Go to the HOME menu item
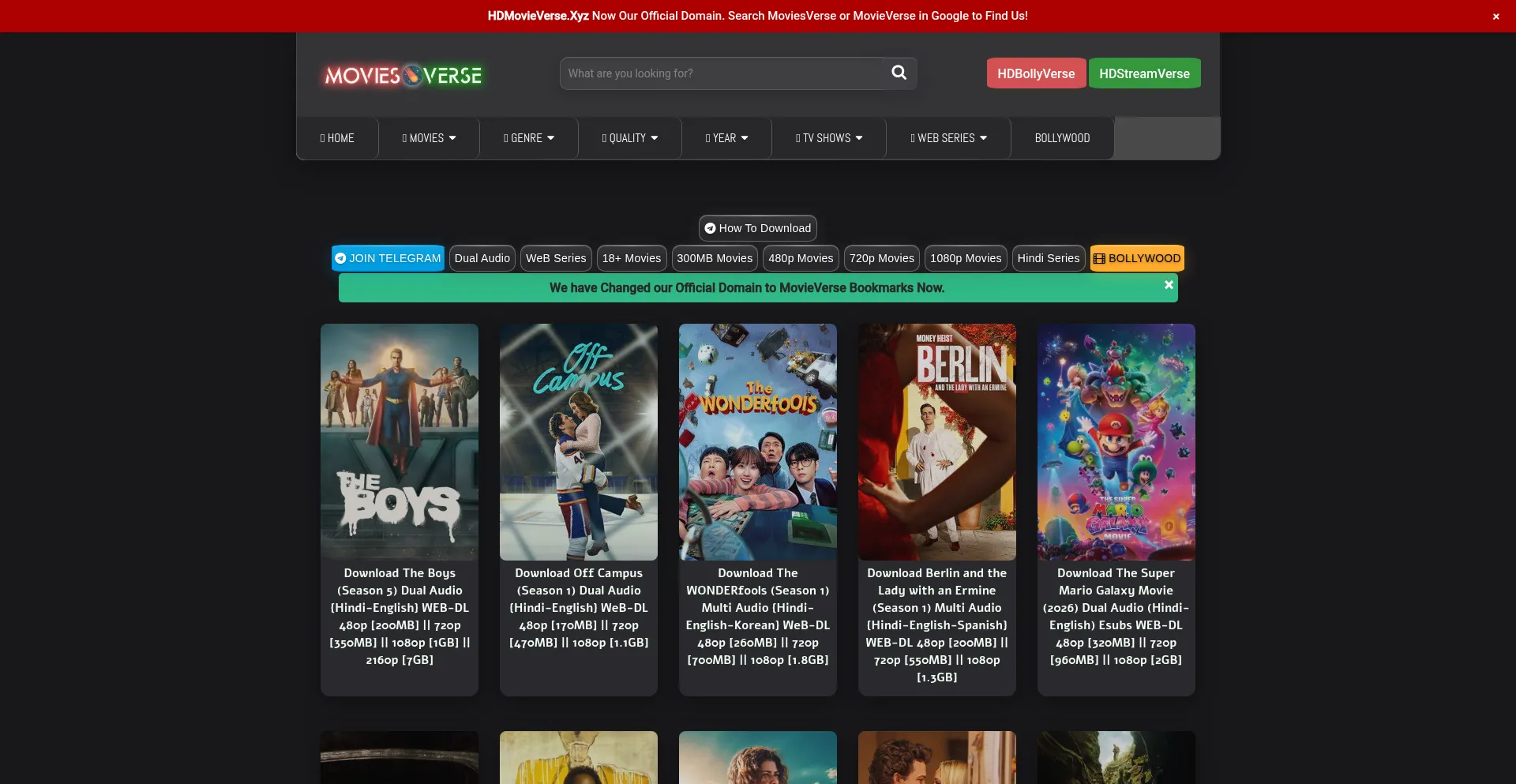This screenshot has height=784, width=1516. (x=337, y=138)
